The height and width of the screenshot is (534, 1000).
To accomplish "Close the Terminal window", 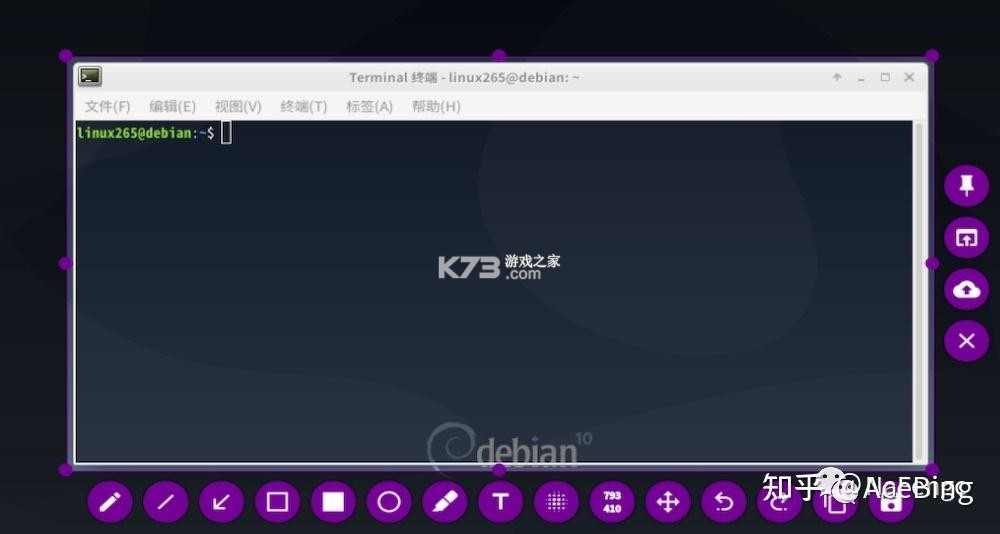I will tap(909, 77).
